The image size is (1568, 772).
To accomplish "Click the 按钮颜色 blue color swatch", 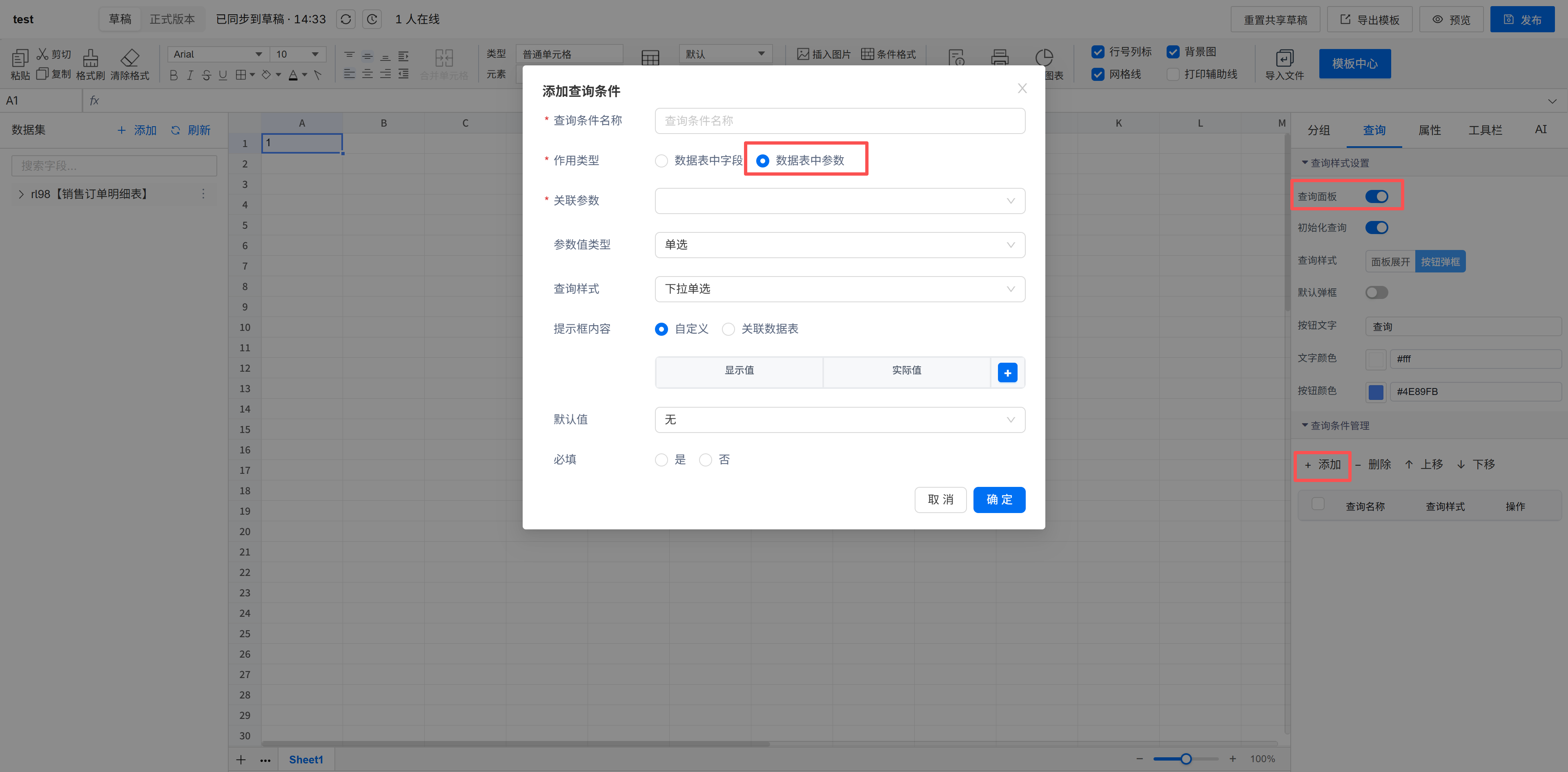I will [x=1376, y=391].
